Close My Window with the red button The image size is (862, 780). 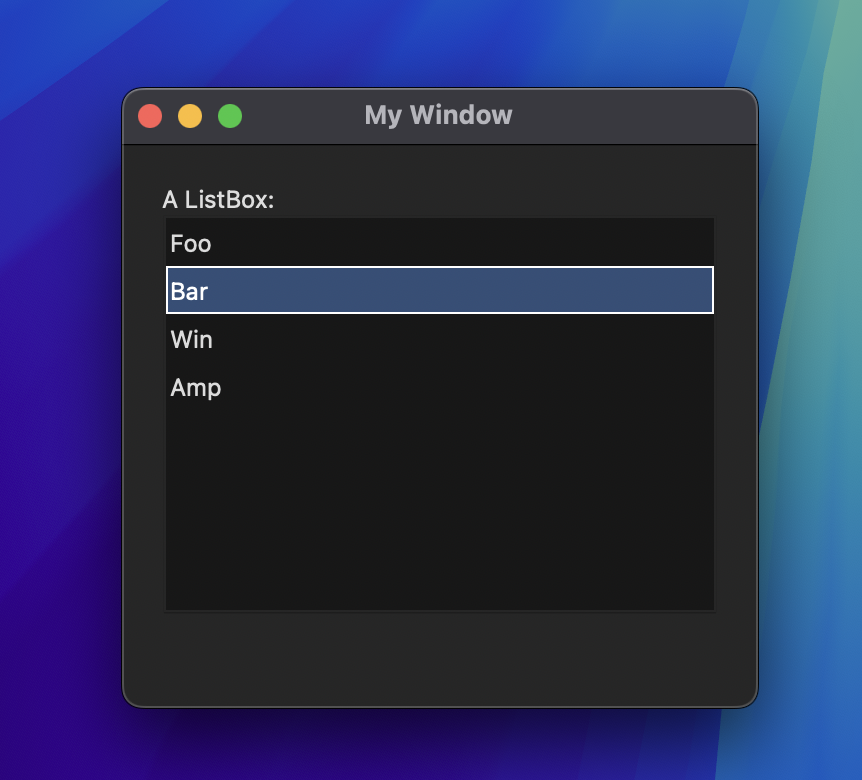[150, 116]
